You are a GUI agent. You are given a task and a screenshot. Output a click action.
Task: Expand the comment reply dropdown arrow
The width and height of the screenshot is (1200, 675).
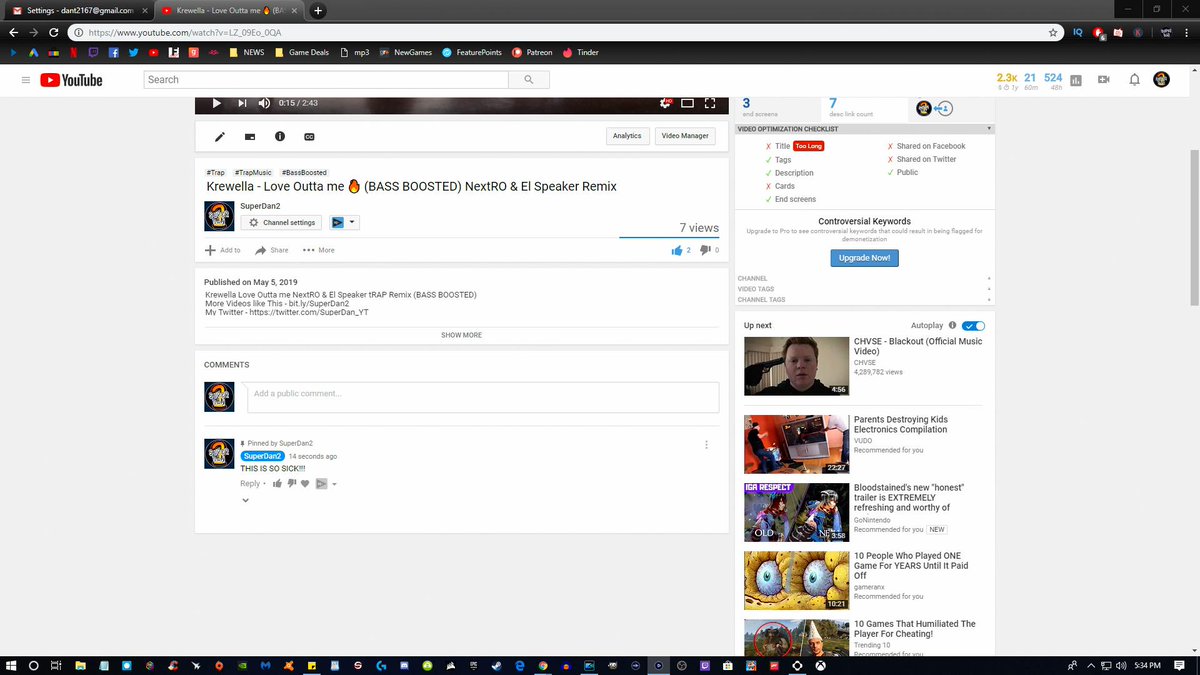(x=334, y=485)
